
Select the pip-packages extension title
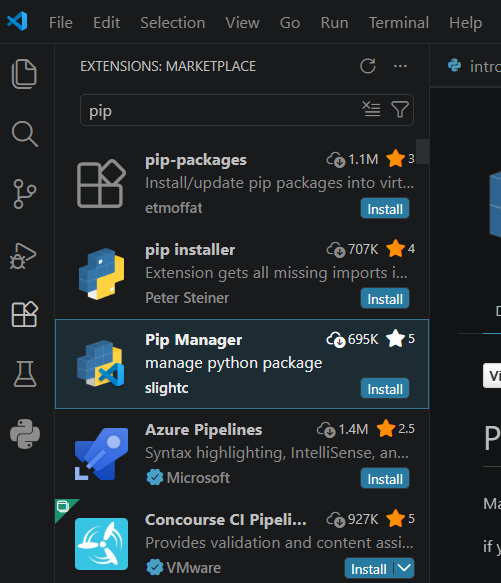[196, 160]
